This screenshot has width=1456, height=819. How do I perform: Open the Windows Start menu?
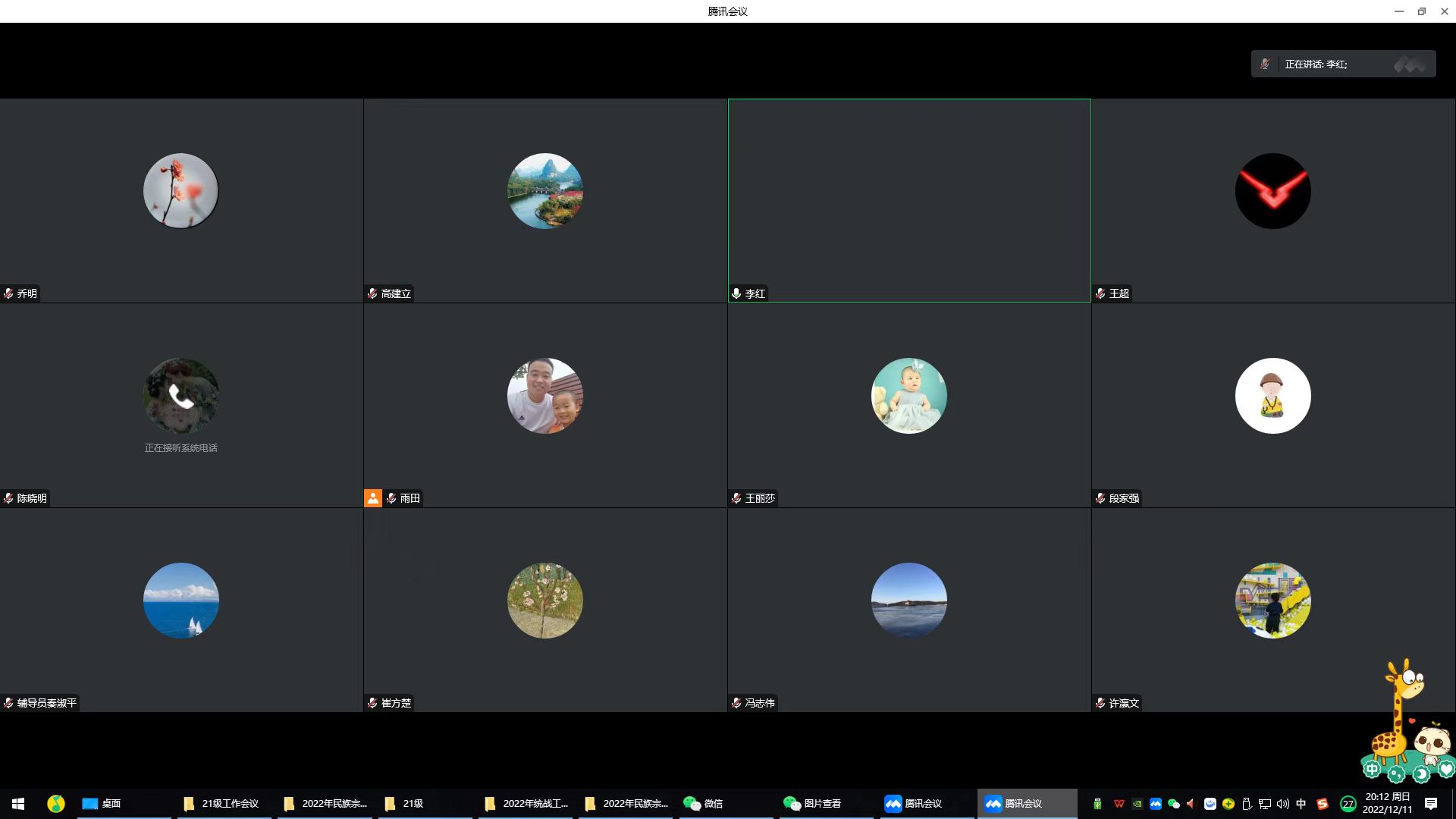pos(18,804)
